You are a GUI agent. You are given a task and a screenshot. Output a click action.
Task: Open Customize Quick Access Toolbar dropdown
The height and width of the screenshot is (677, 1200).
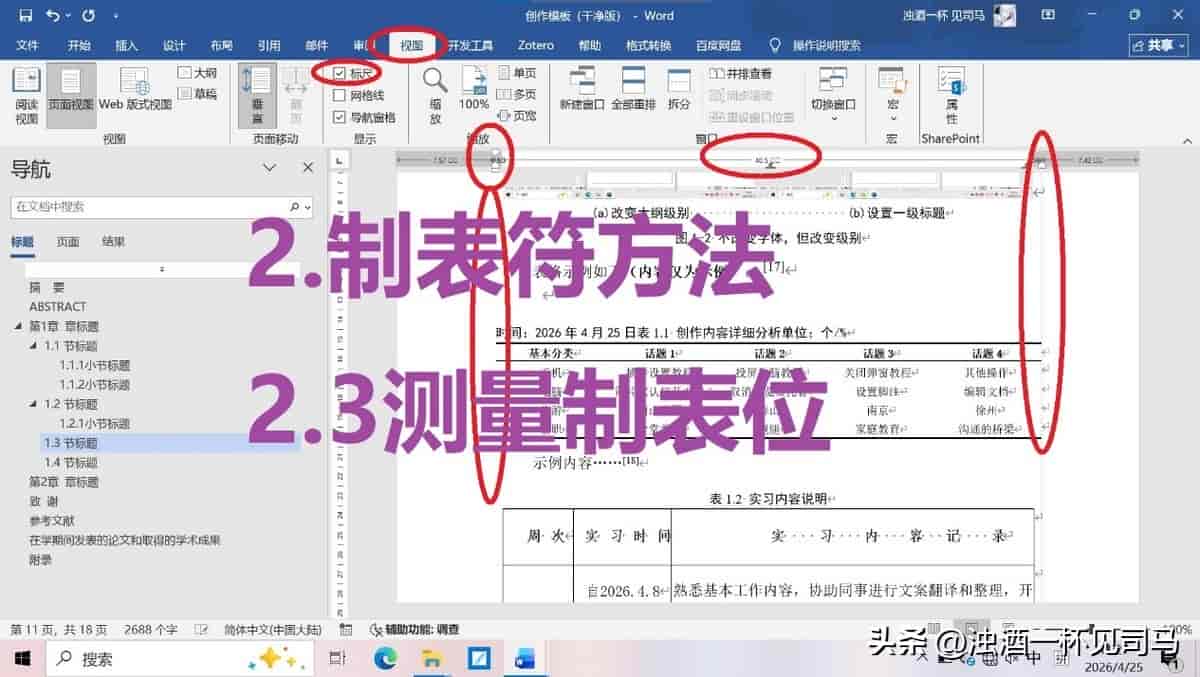coord(116,16)
